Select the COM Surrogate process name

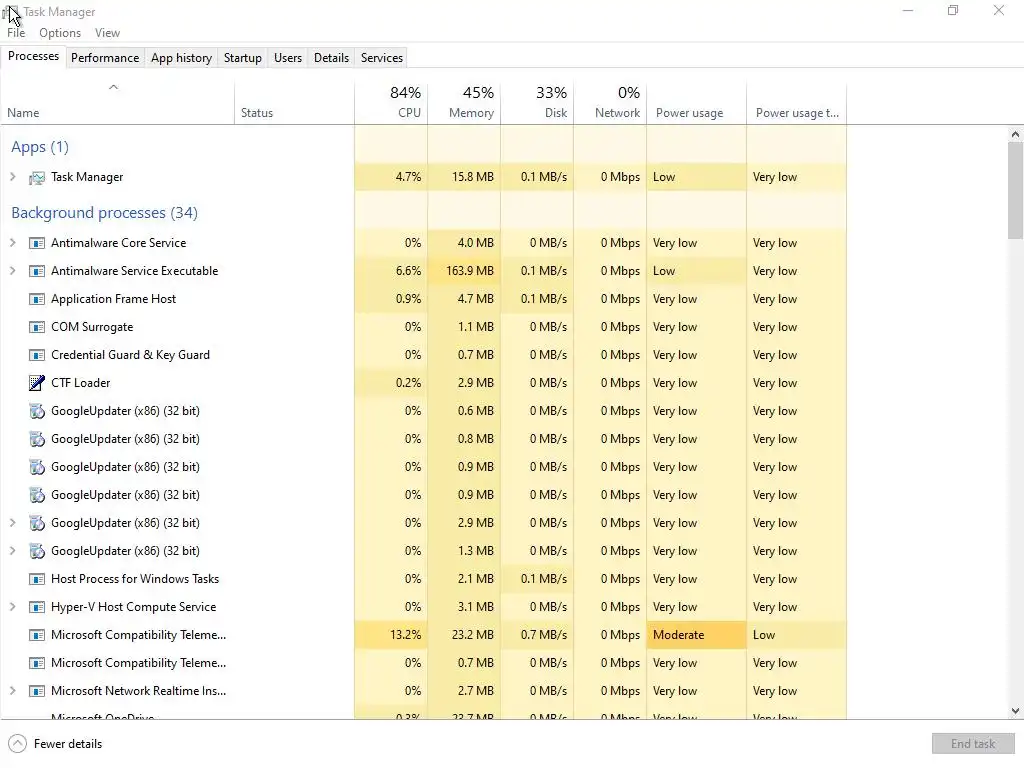tap(92, 327)
